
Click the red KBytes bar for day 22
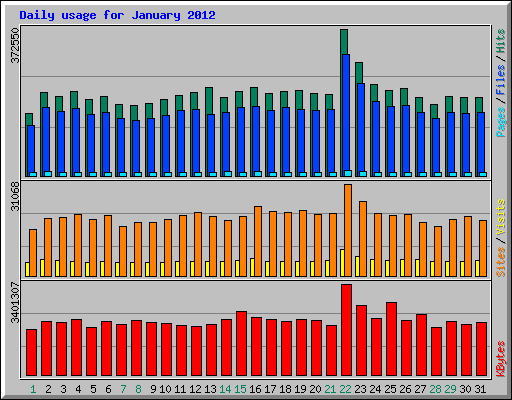346,330
